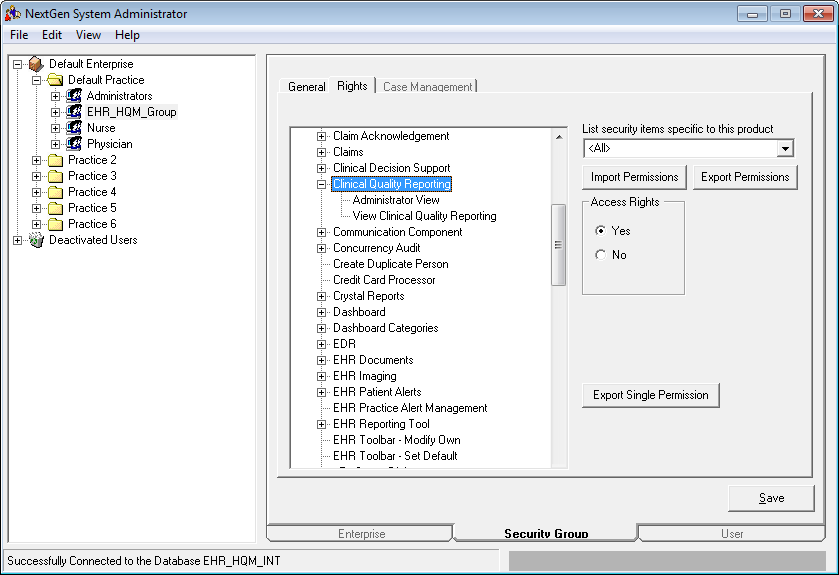Select No for Access Rights
839x575 pixels.
(600, 255)
